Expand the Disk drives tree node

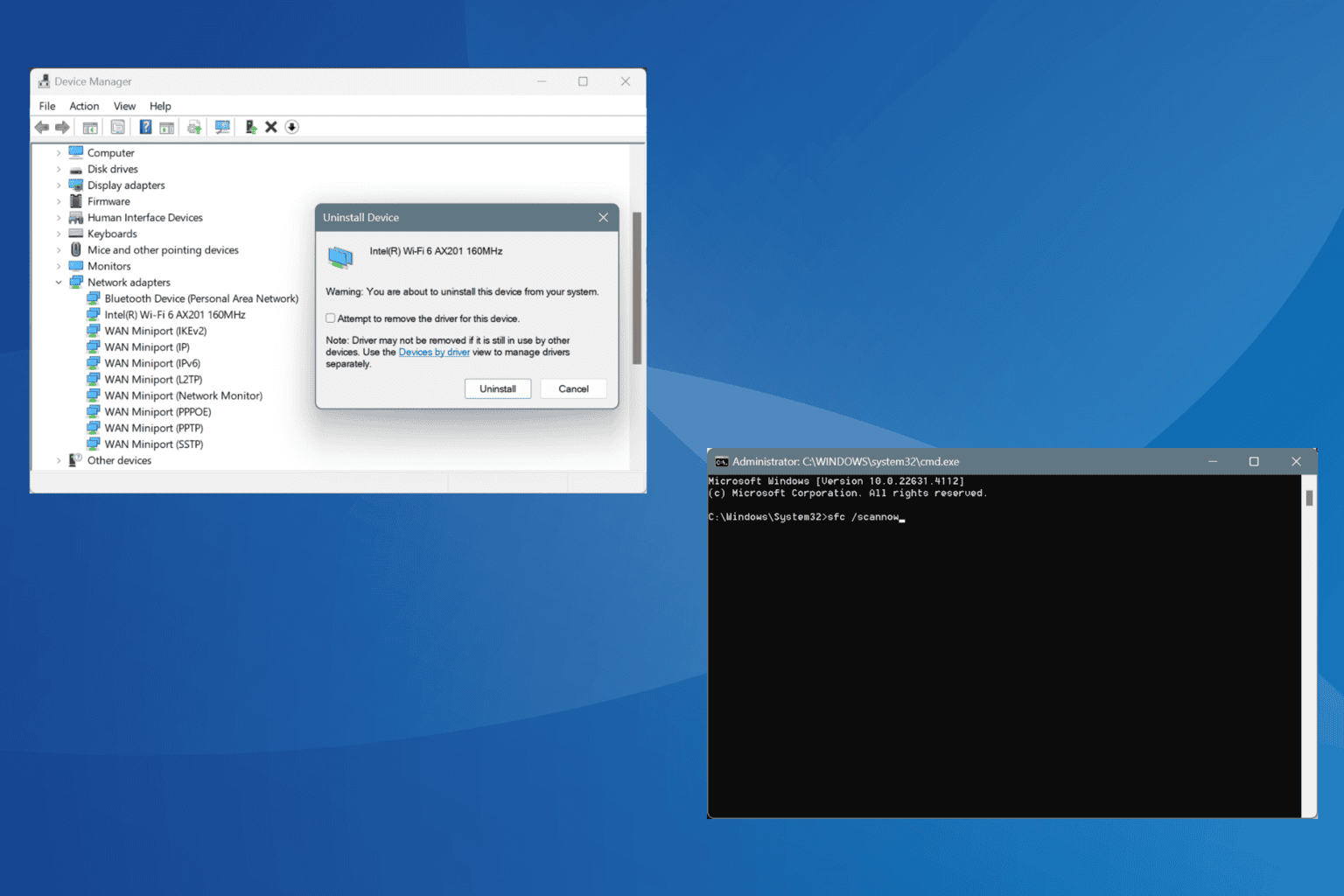click(59, 169)
